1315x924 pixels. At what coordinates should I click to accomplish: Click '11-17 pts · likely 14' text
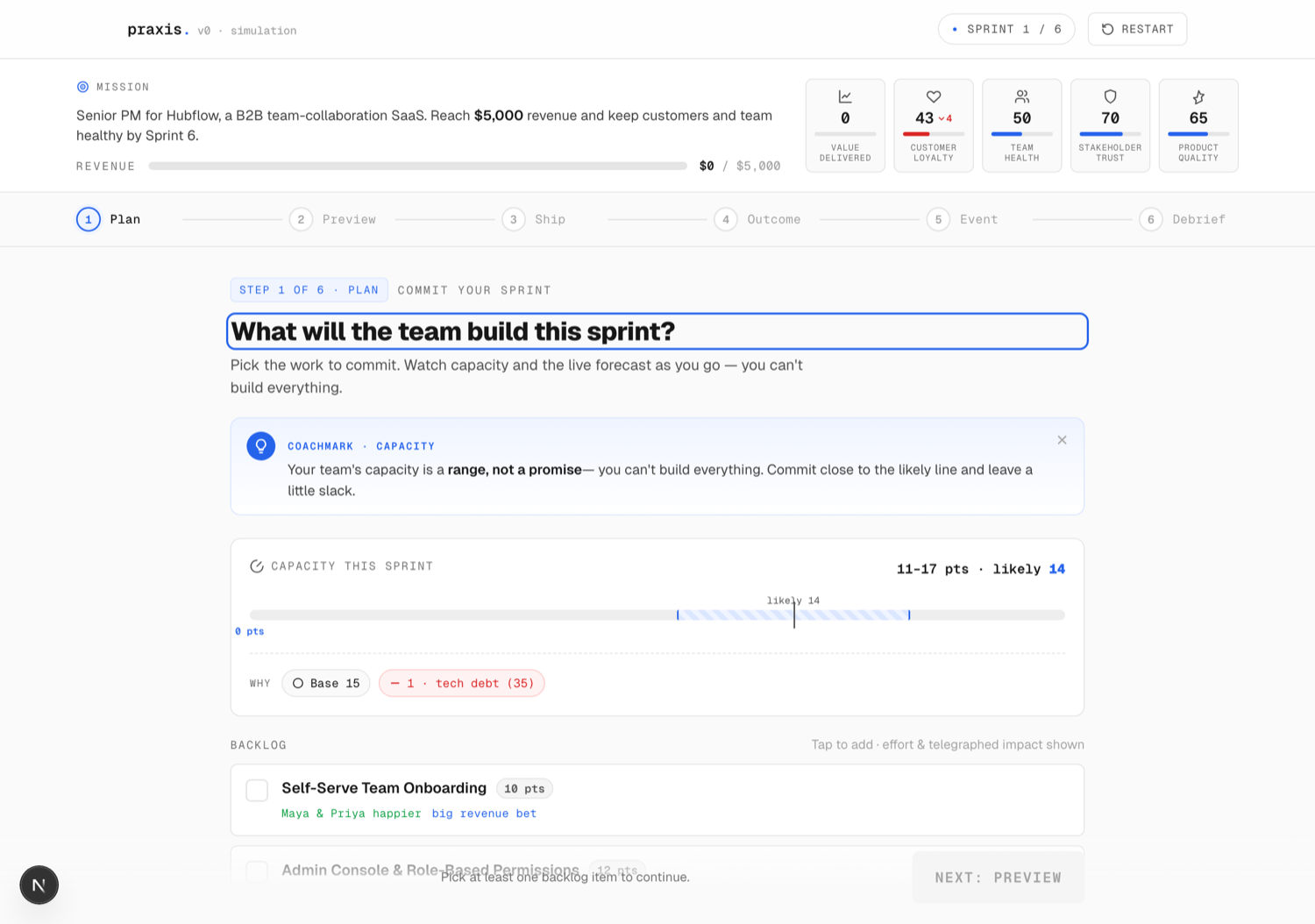coord(980,569)
